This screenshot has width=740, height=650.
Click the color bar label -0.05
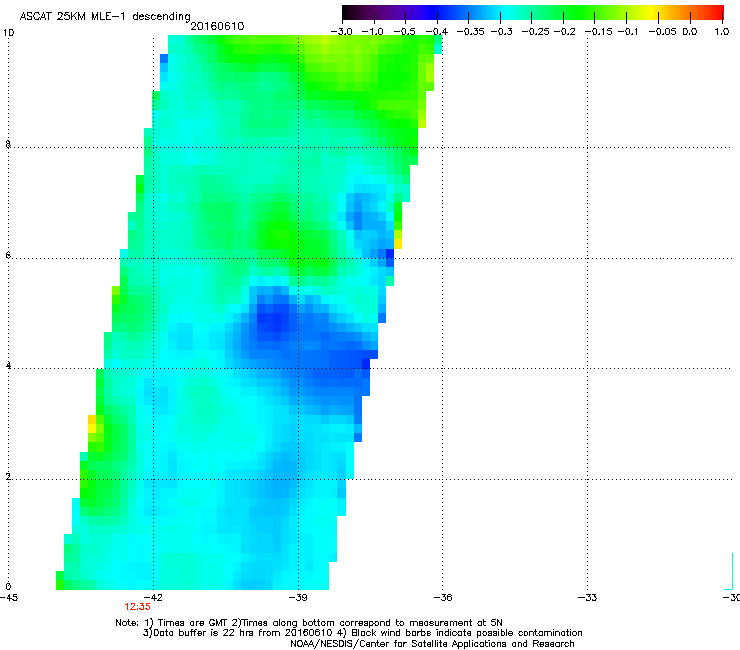click(x=663, y=32)
